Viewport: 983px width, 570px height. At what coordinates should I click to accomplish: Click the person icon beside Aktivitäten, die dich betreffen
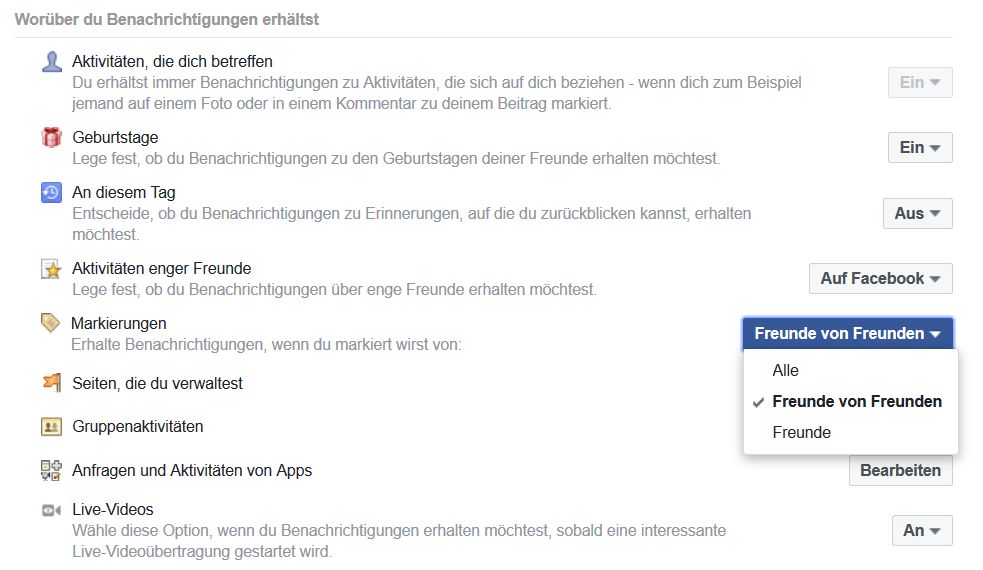(51, 62)
